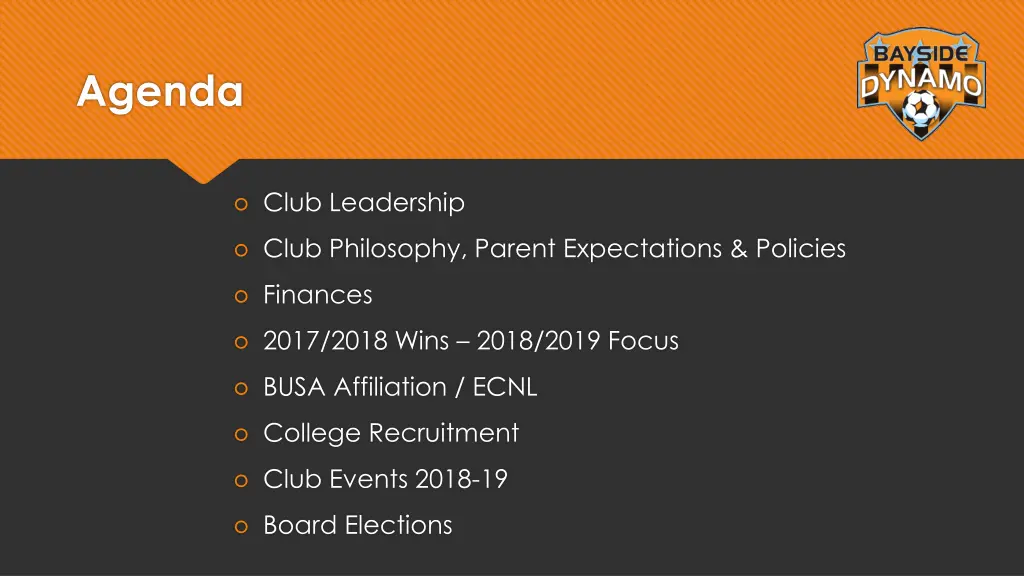Screen dimensions: 1024x576
Task: Click the Club Leadership agenda item
Action: click(x=364, y=202)
